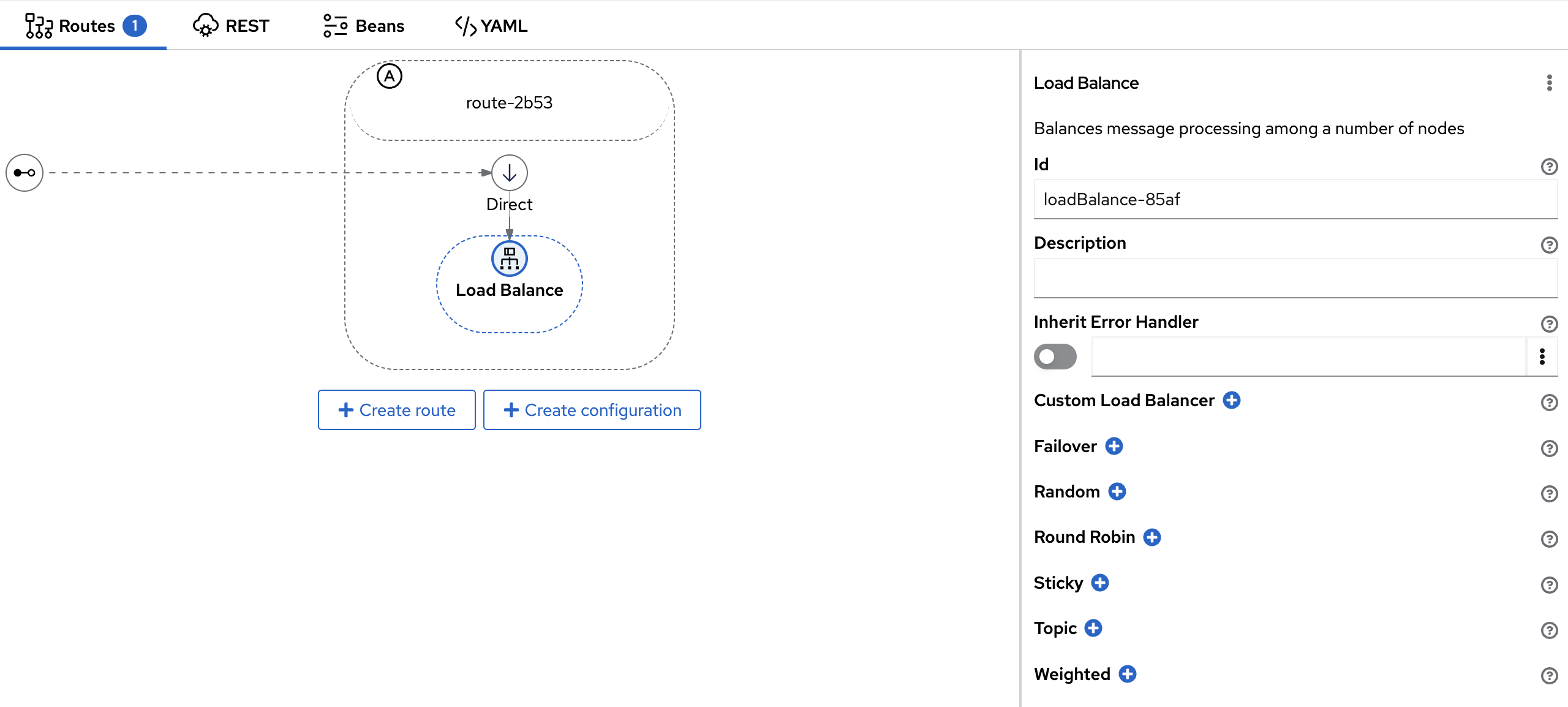Select the Direct node arrow icon

[x=509, y=173]
